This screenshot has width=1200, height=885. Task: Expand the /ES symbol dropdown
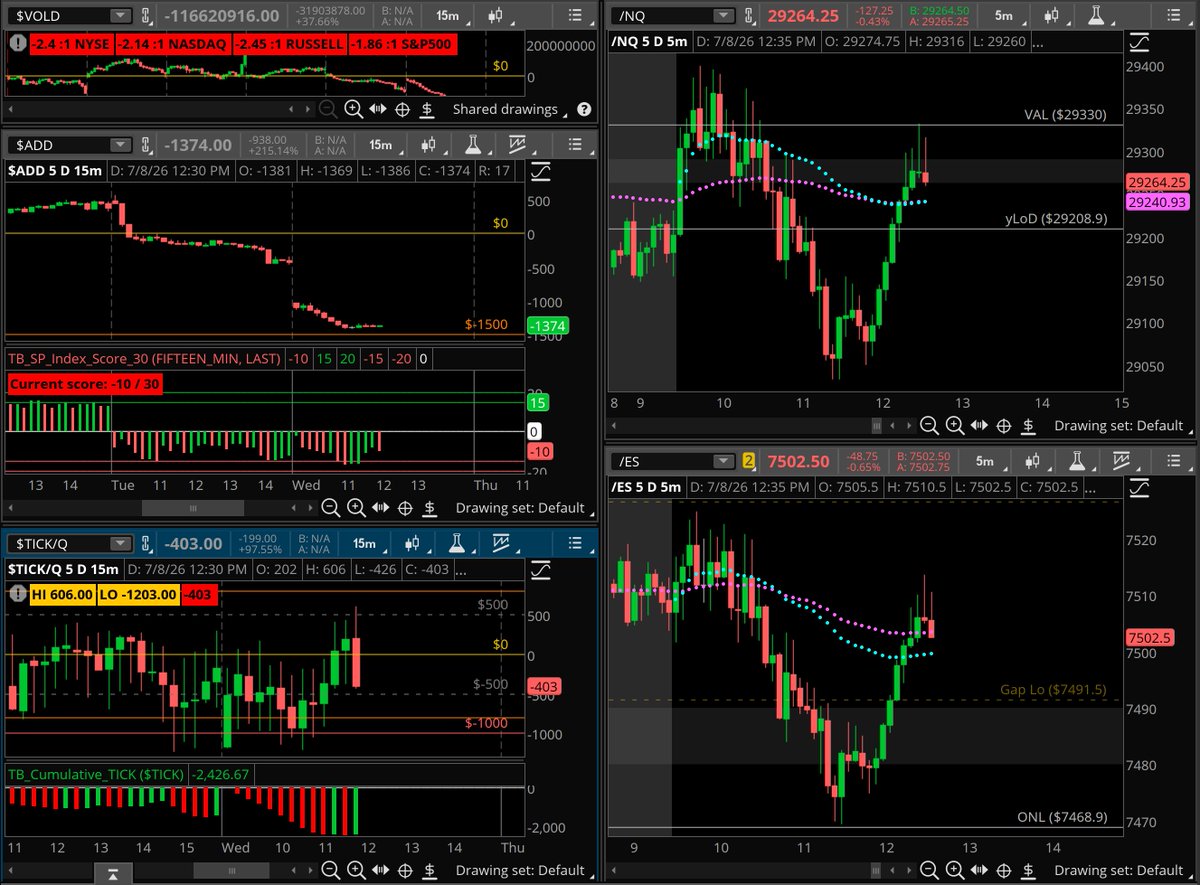click(x=724, y=461)
